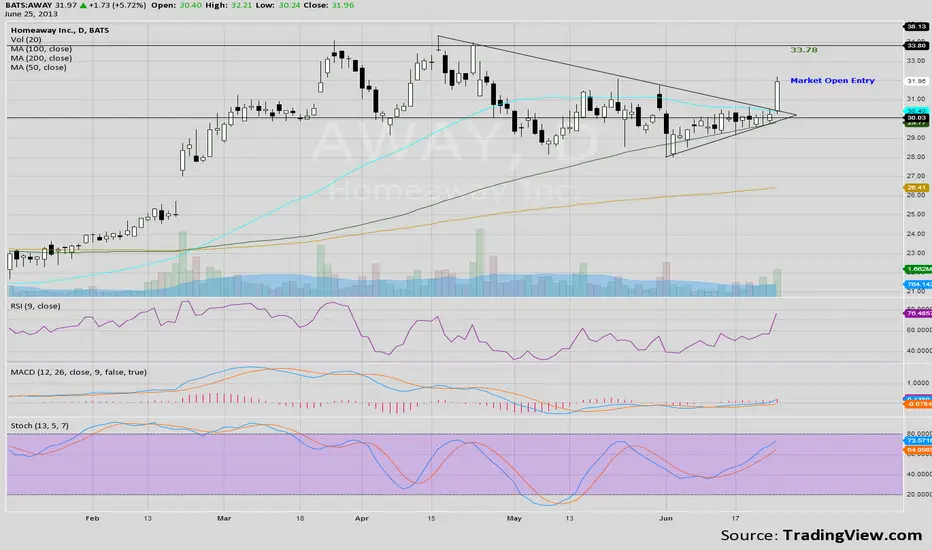
Task: Click the blue 73.5718 Stoch value tag
Action: (x=917, y=441)
